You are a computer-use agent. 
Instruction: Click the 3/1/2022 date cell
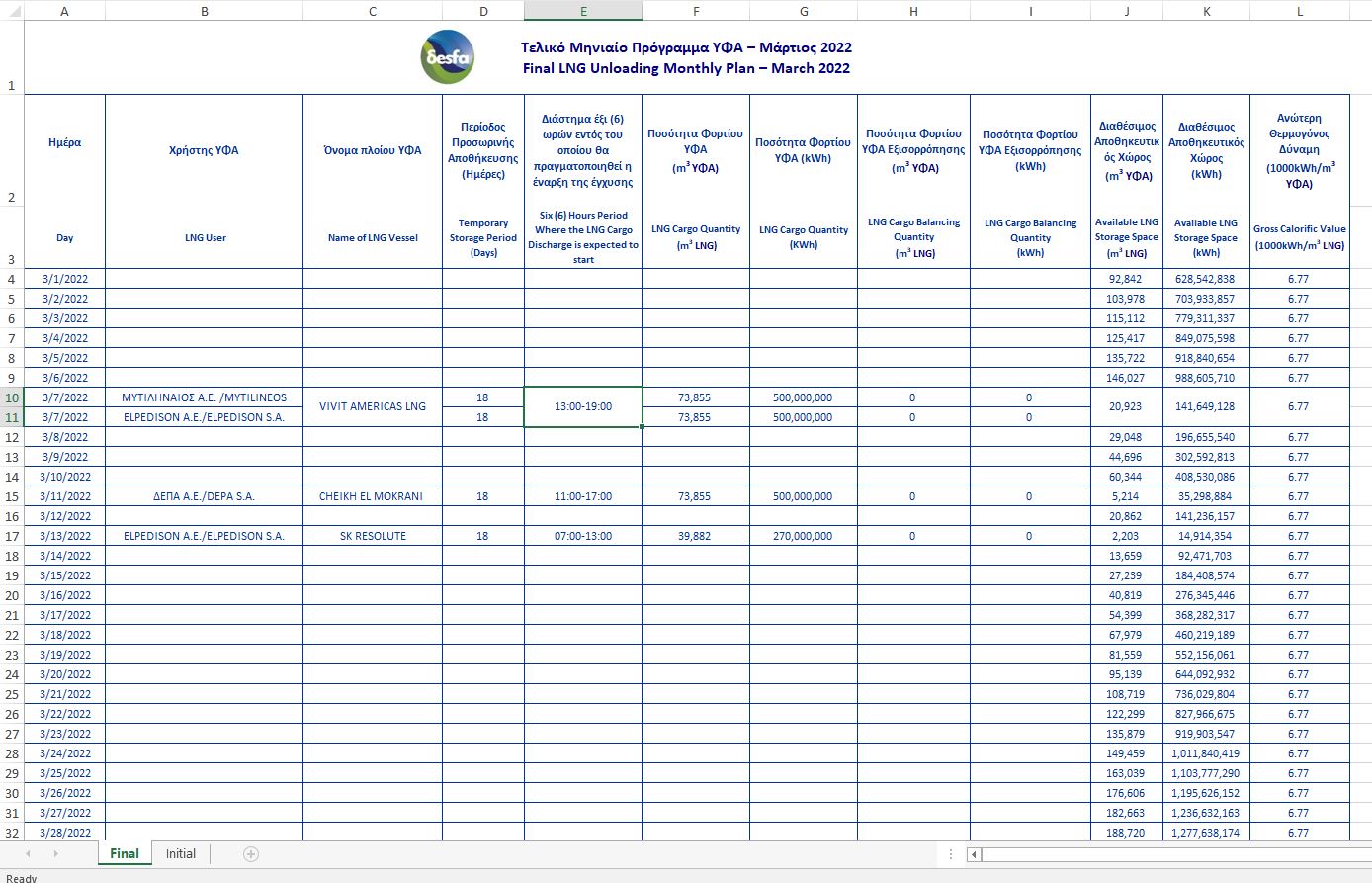[65, 279]
